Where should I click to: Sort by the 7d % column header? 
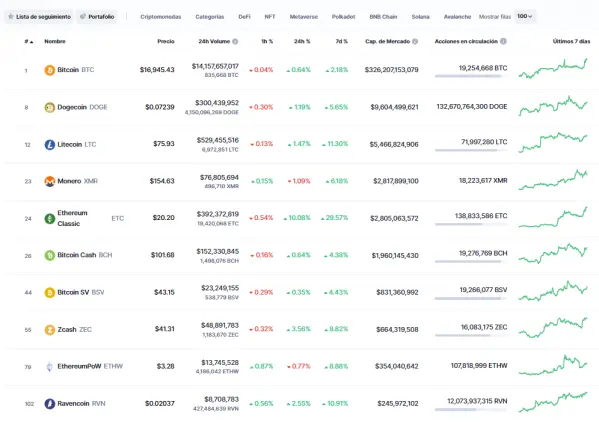342,41
